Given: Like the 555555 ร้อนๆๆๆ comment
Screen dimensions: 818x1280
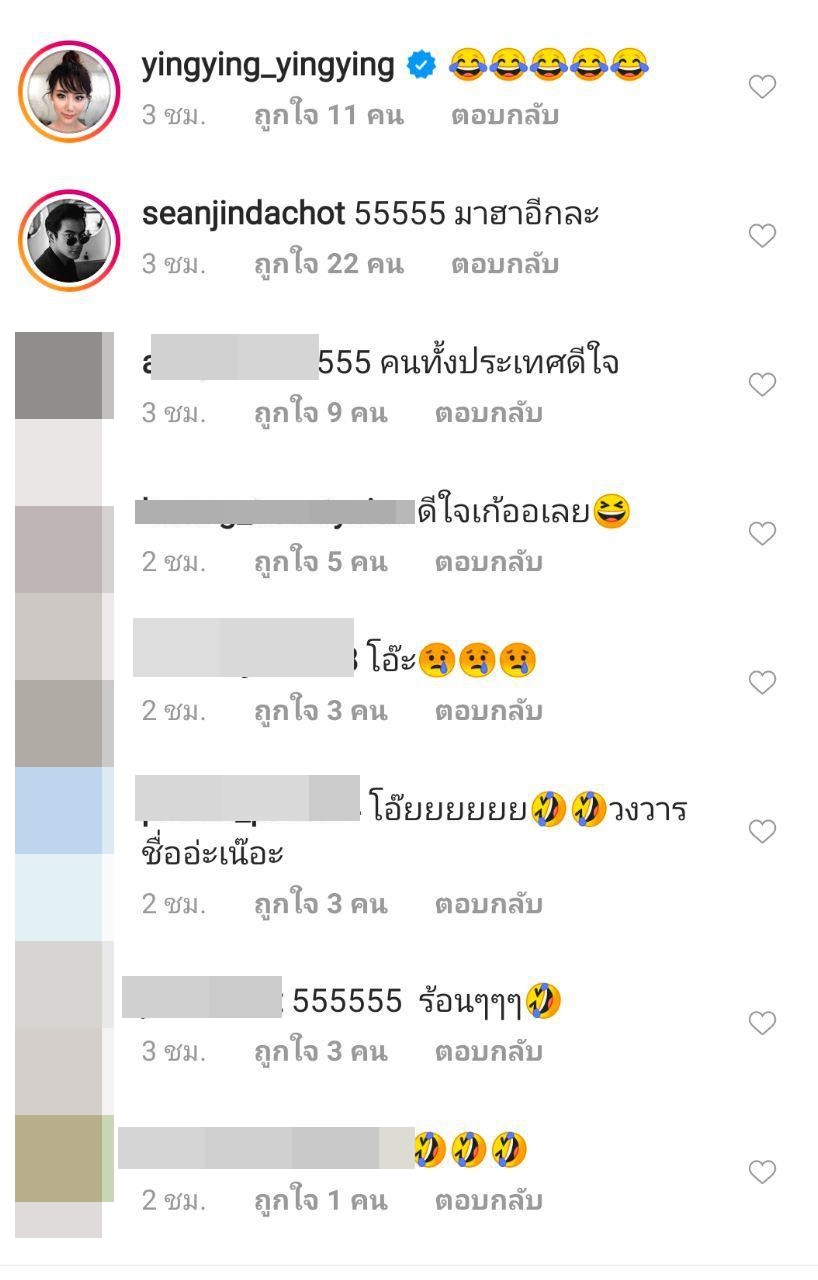Looking at the screenshot, I should click(x=763, y=1023).
